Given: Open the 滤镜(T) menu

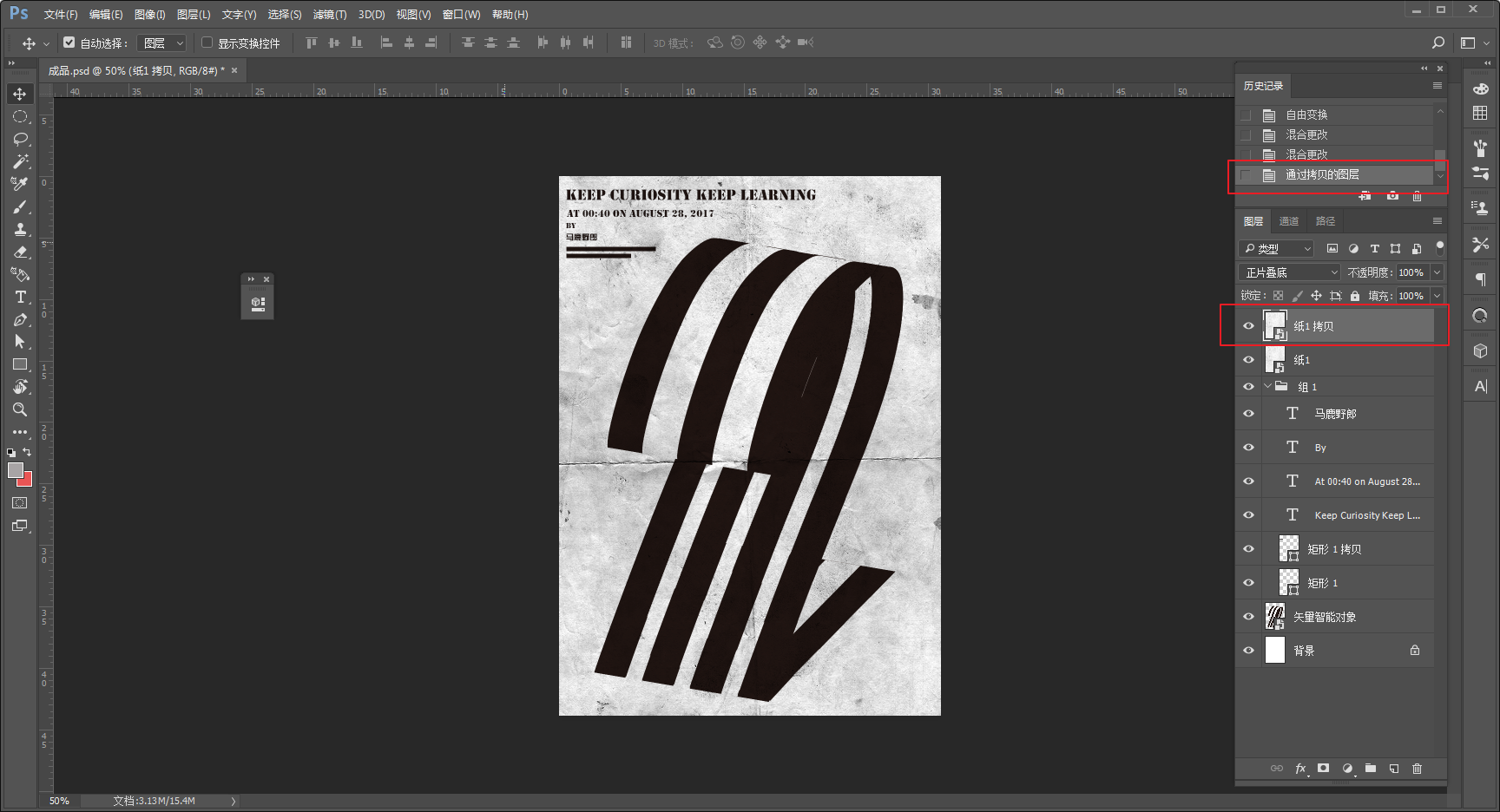Looking at the screenshot, I should pos(330,15).
